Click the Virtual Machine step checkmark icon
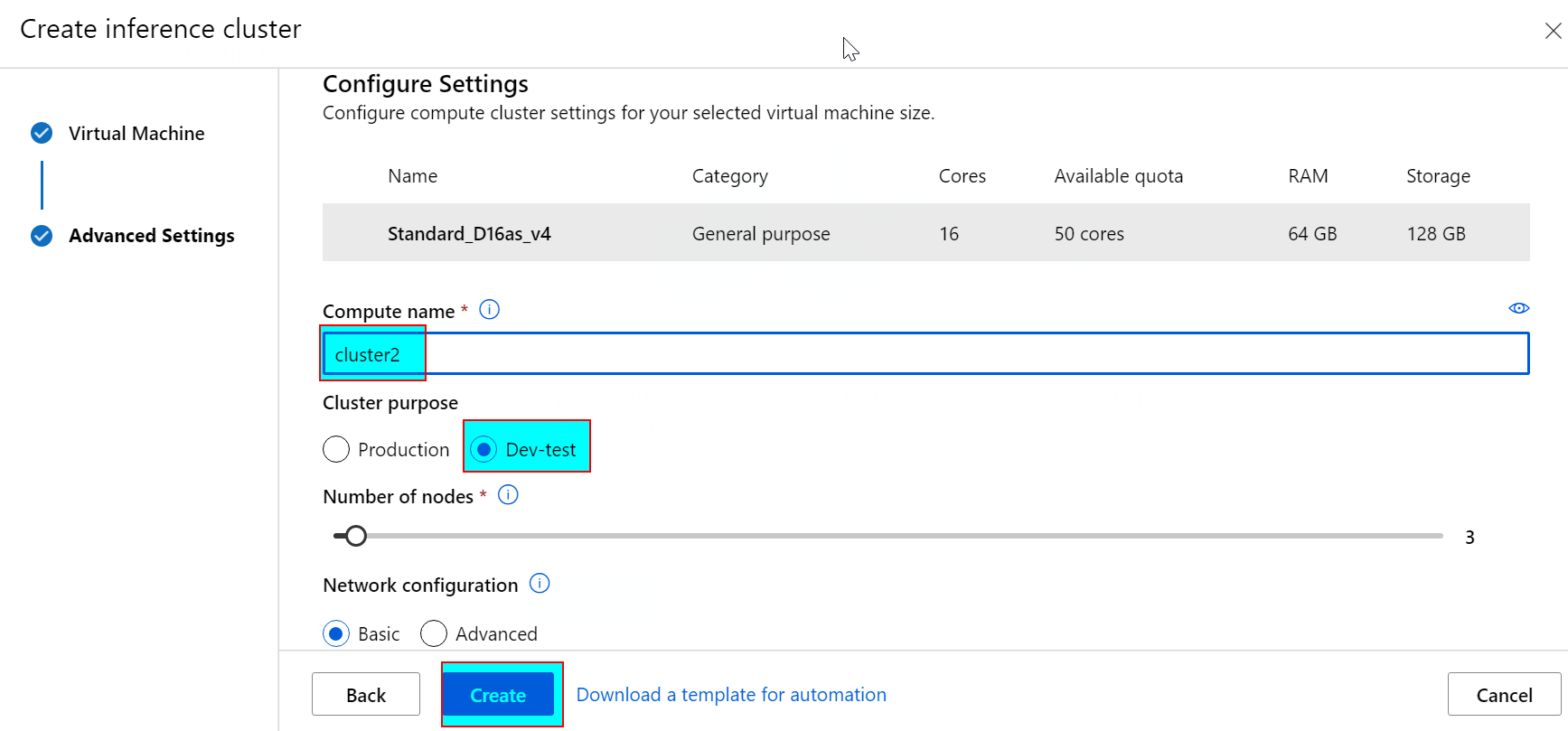This screenshot has width=1568, height=731. 42,134
